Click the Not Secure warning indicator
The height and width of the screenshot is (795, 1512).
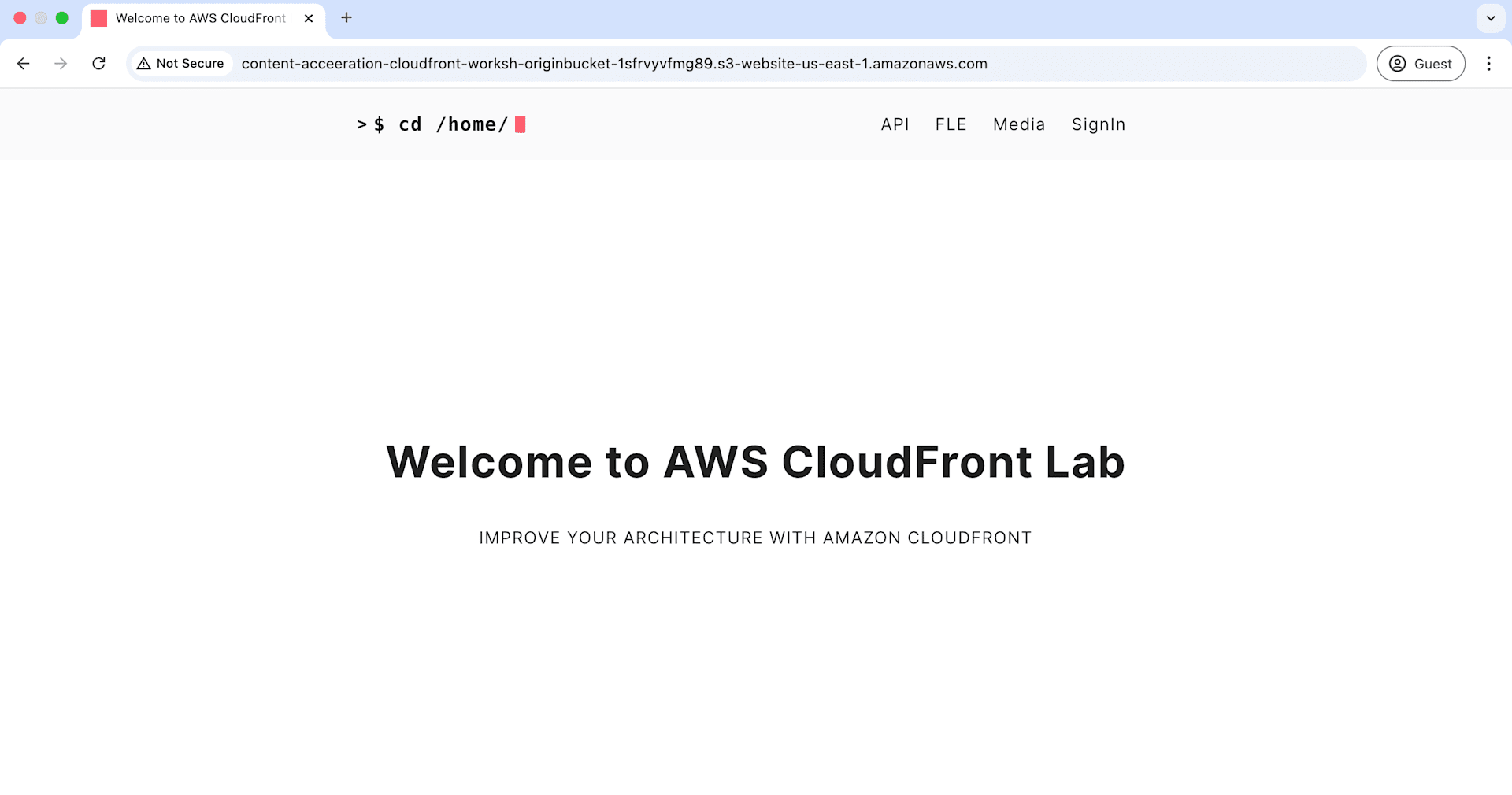181,64
